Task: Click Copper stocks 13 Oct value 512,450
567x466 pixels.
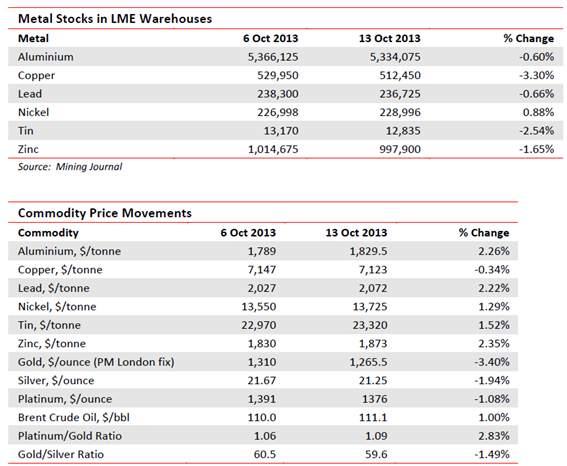Action: [x=400, y=75]
